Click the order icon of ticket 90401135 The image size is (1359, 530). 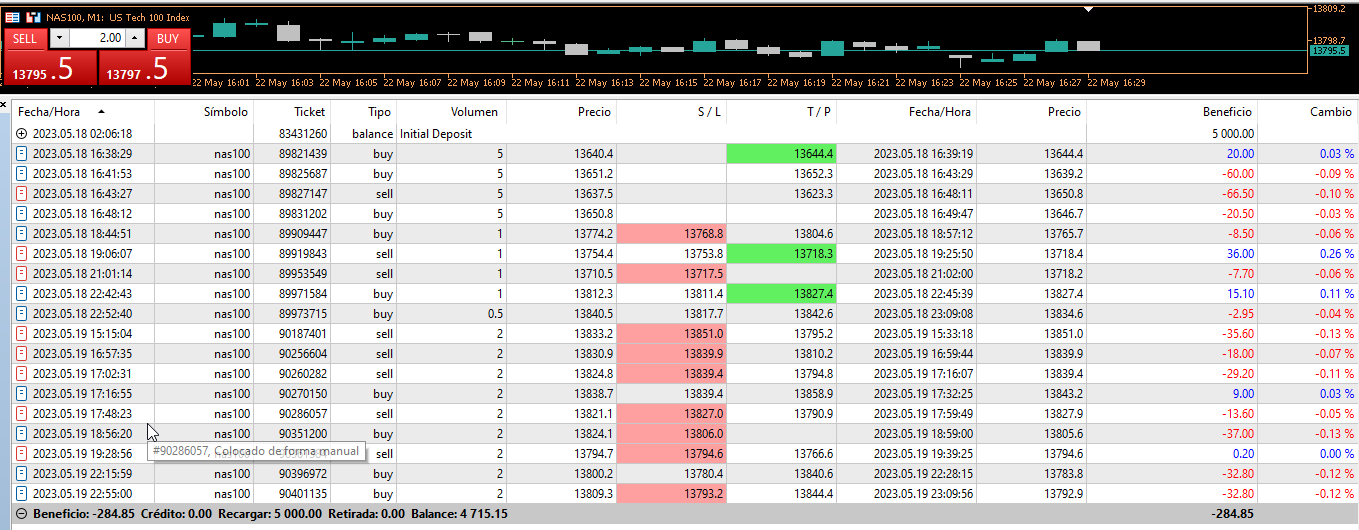pos(22,493)
